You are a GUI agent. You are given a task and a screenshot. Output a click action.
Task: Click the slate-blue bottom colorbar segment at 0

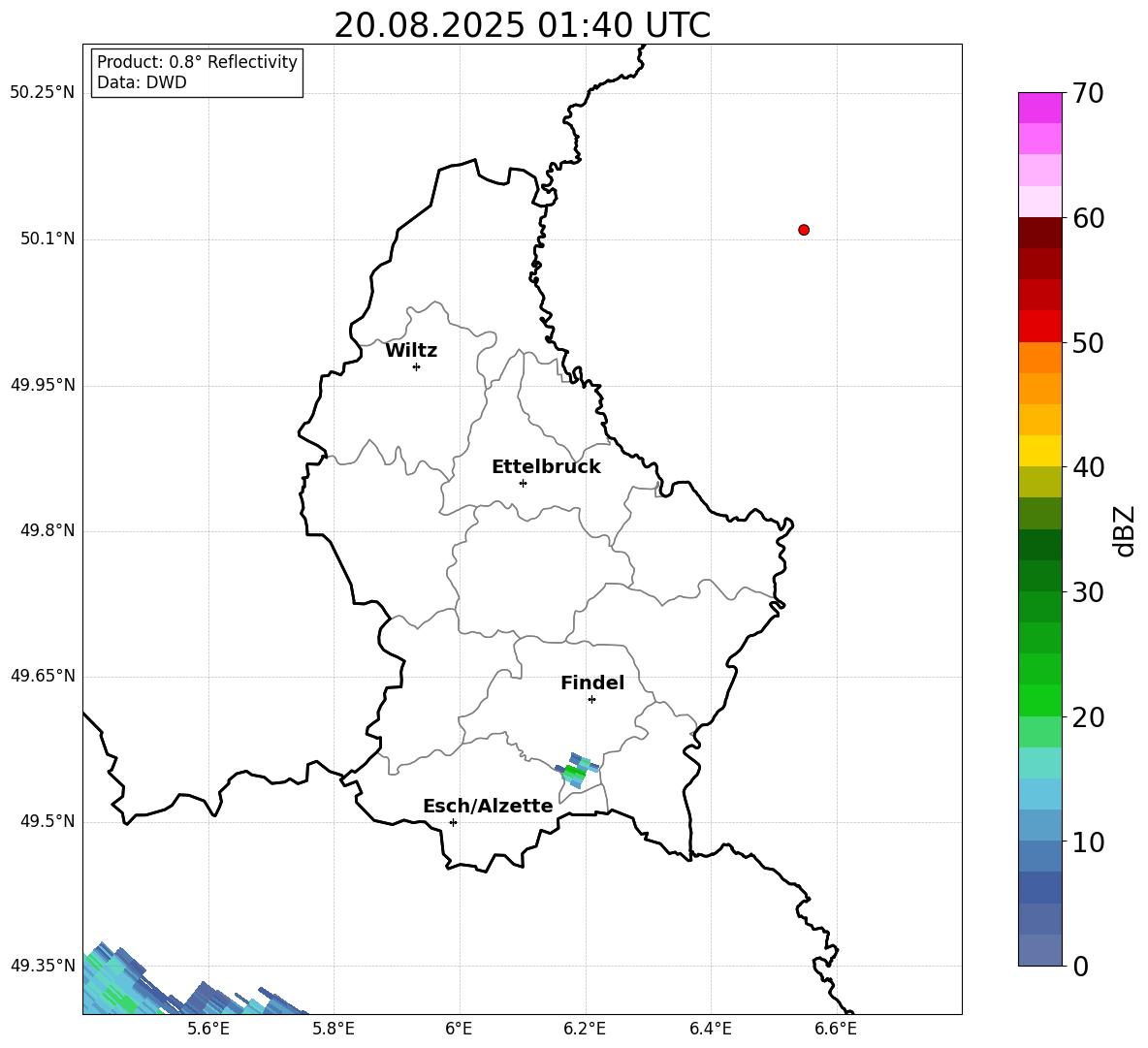coord(1039,950)
